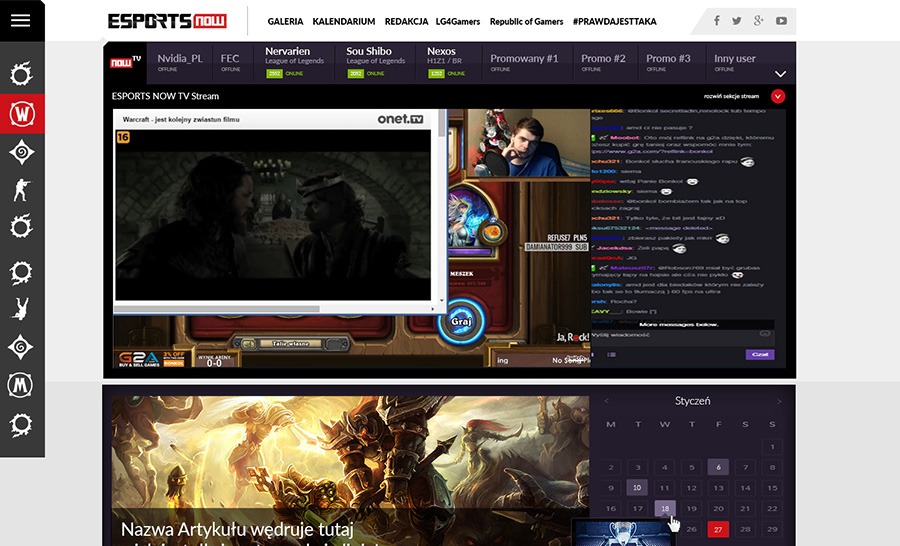Pick the upside-down diving figure sidebar icon
900x546 pixels.
tap(21, 309)
